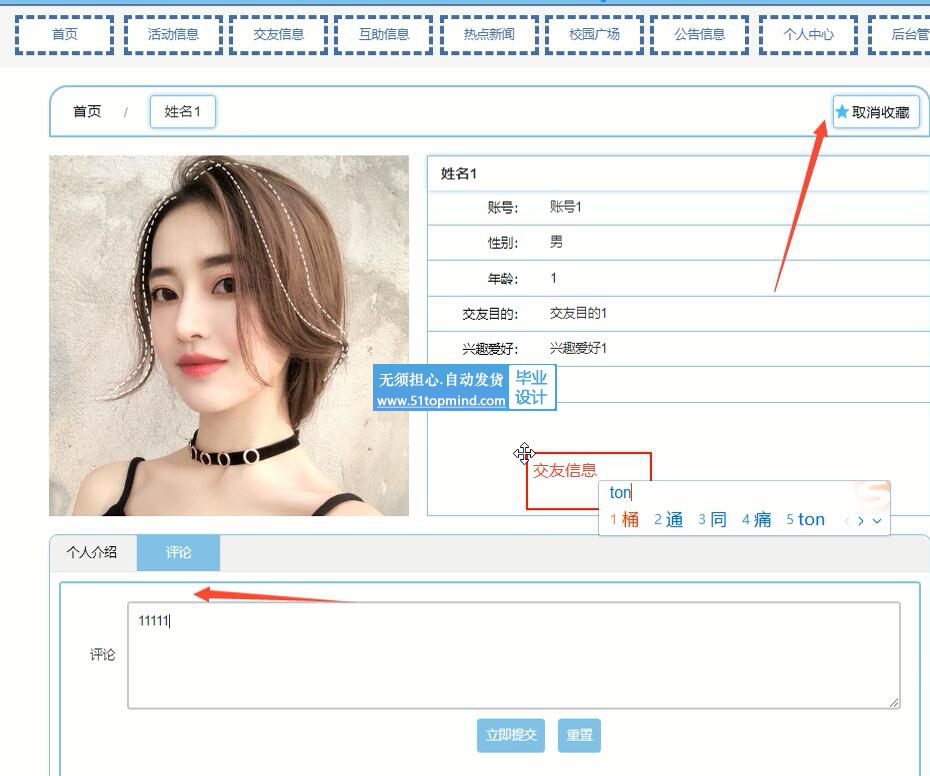Click the 重置 button
The width and height of the screenshot is (930, 776).
coord(579,735)
